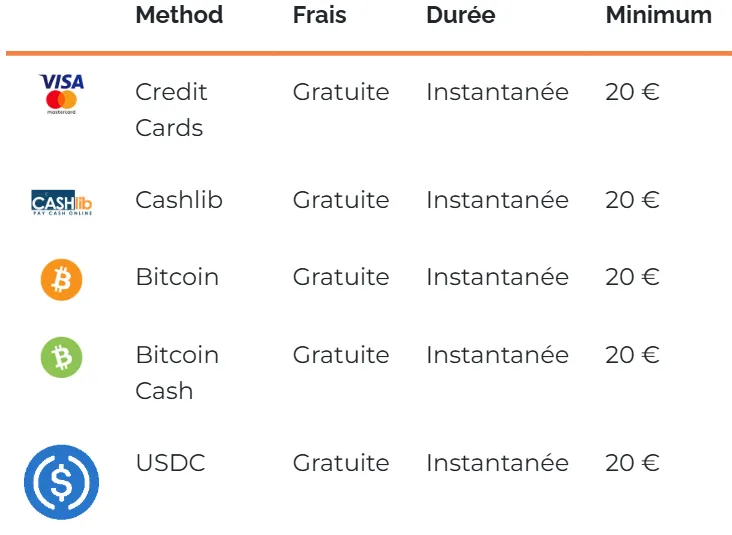The width and height of the screenshot is (732, 535).
Task: Choose the Bitcoin Cash method label
Action: coord(177,372)
